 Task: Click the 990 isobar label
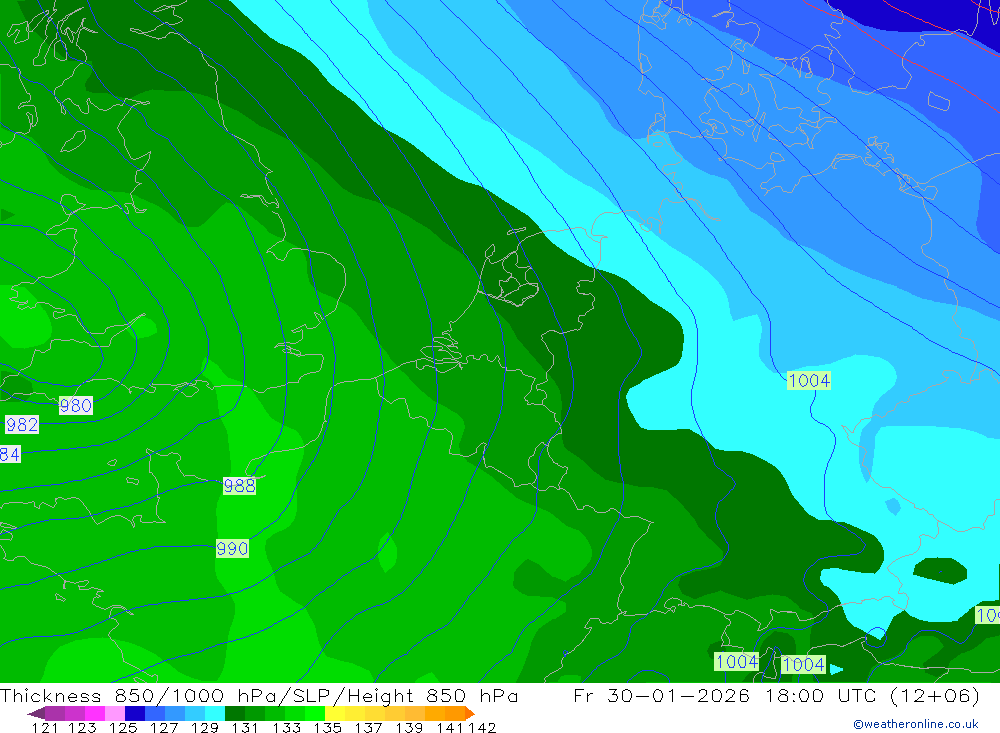232,549
